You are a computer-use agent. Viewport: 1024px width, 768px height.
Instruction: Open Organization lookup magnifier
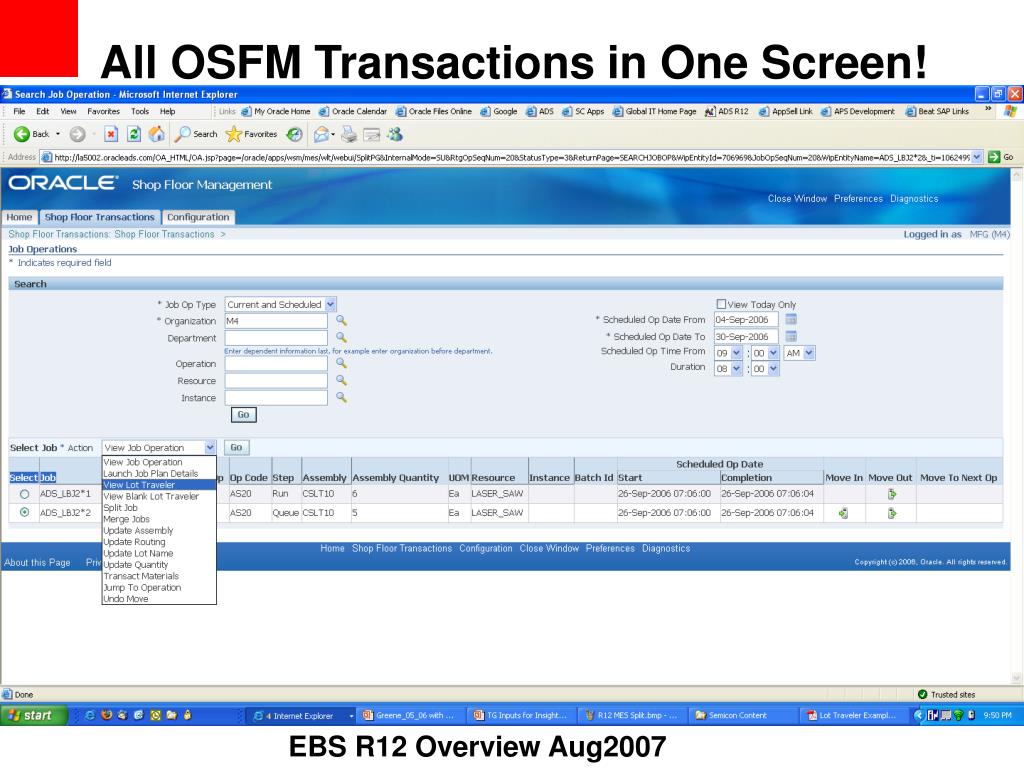tap(341, 321)
